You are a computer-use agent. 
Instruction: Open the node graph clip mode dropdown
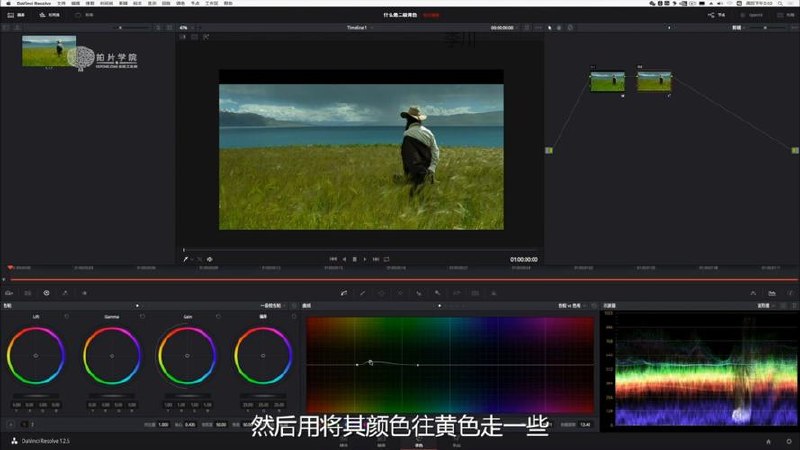[738, 28]
